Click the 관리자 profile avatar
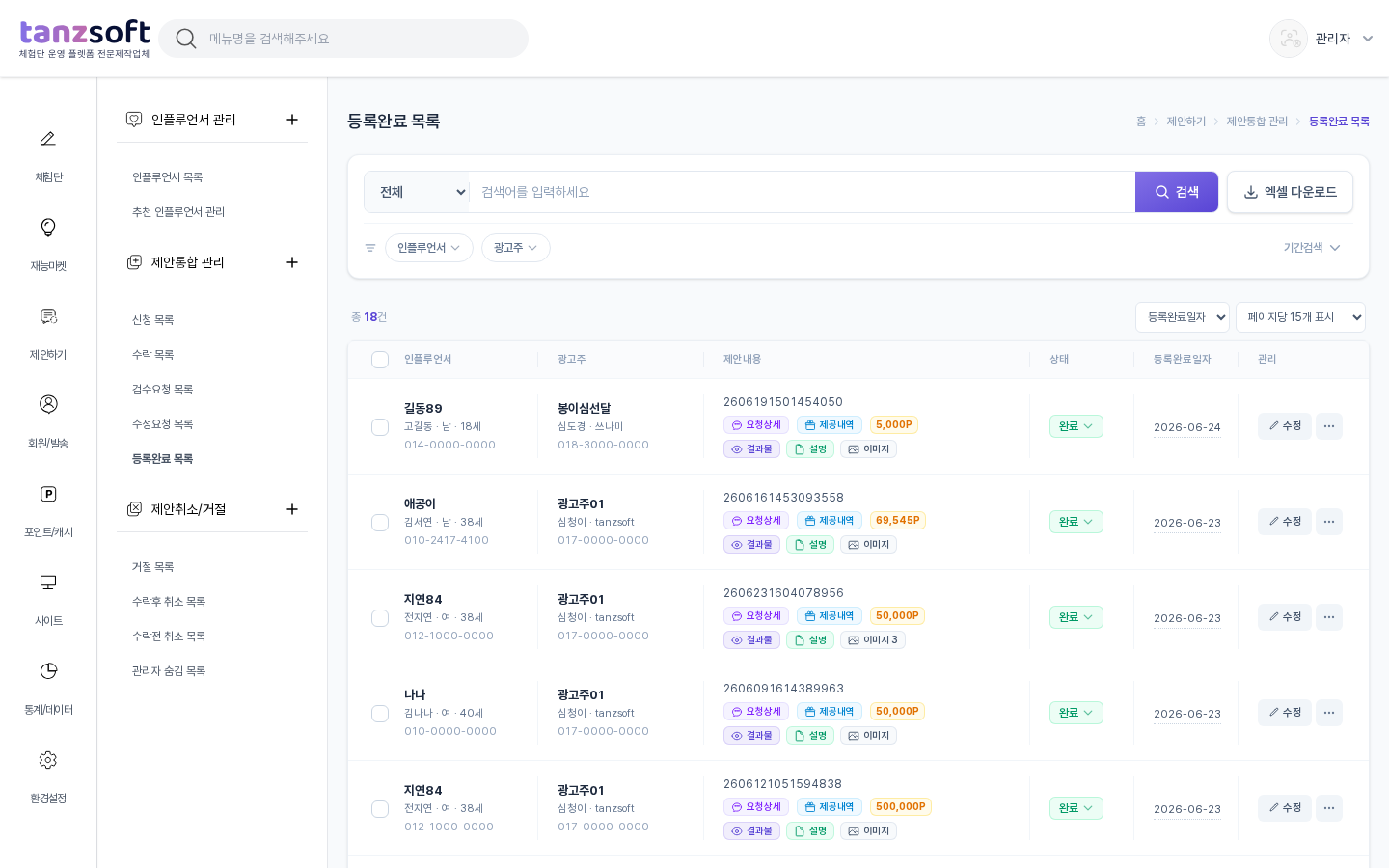The height and width of the screenshot is (868, 1389). click(1289, 39)
